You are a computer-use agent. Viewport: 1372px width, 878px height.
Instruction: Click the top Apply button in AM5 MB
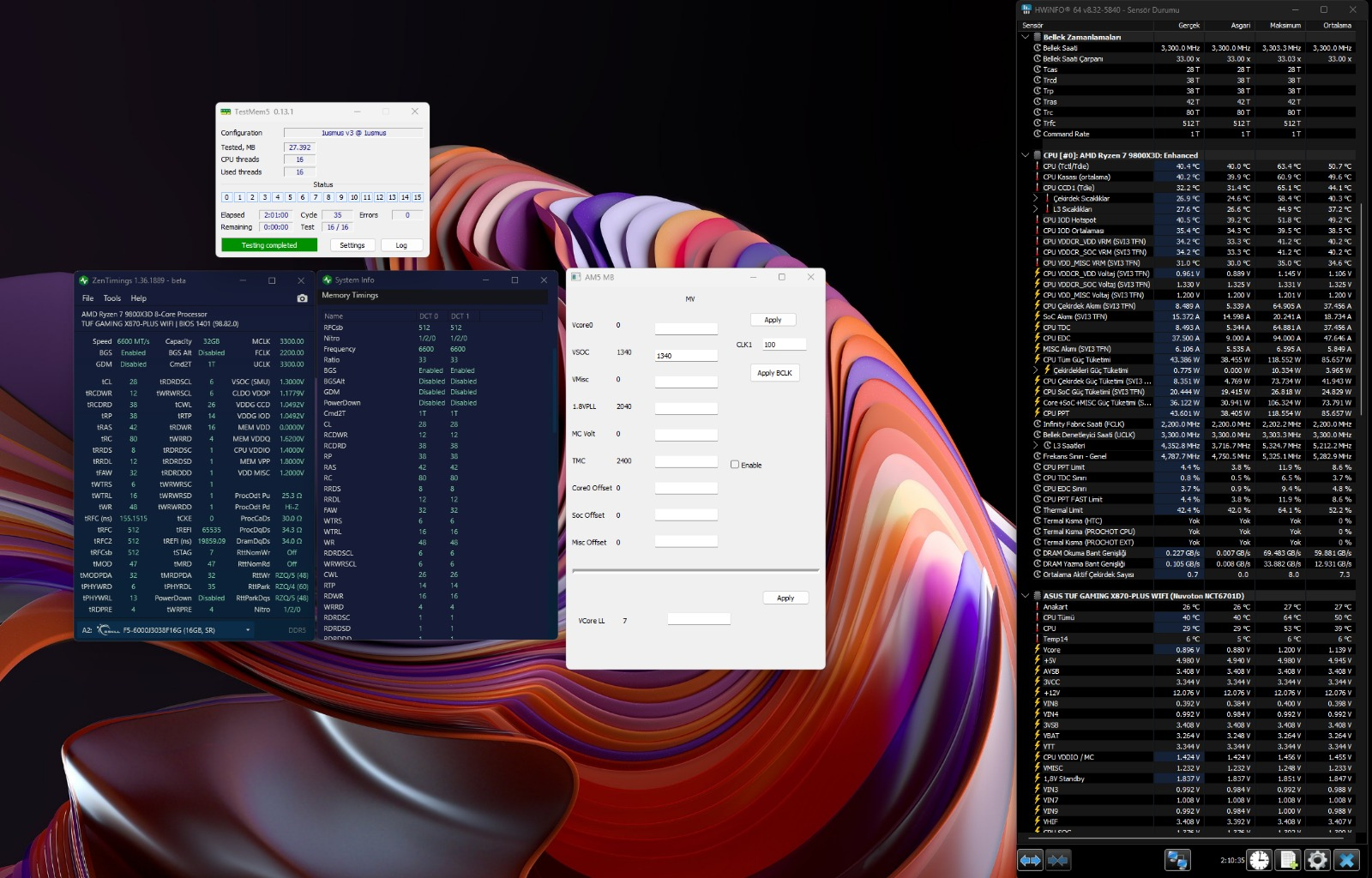[773, 320]
